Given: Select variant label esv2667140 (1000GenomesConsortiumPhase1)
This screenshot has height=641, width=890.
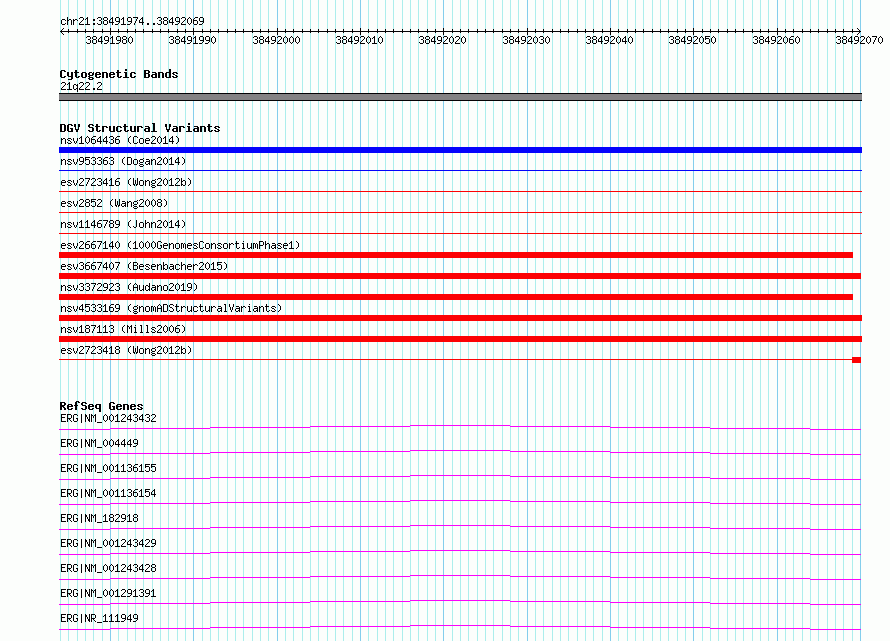Looking at the screenshot, I should (x=180, y=245).
